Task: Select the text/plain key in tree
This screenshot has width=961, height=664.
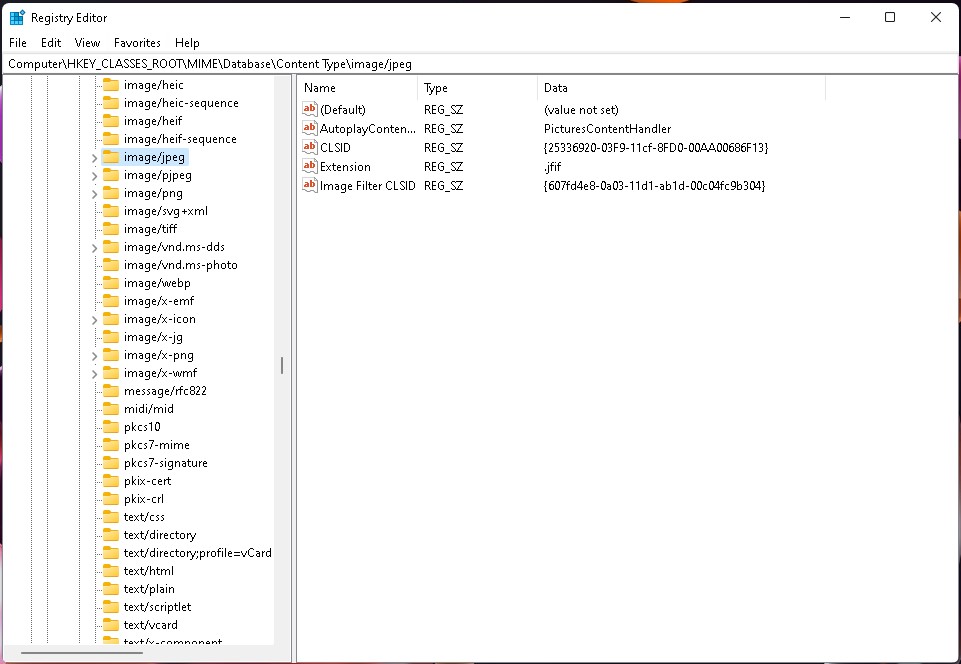Action: click(x=149, y=589)
